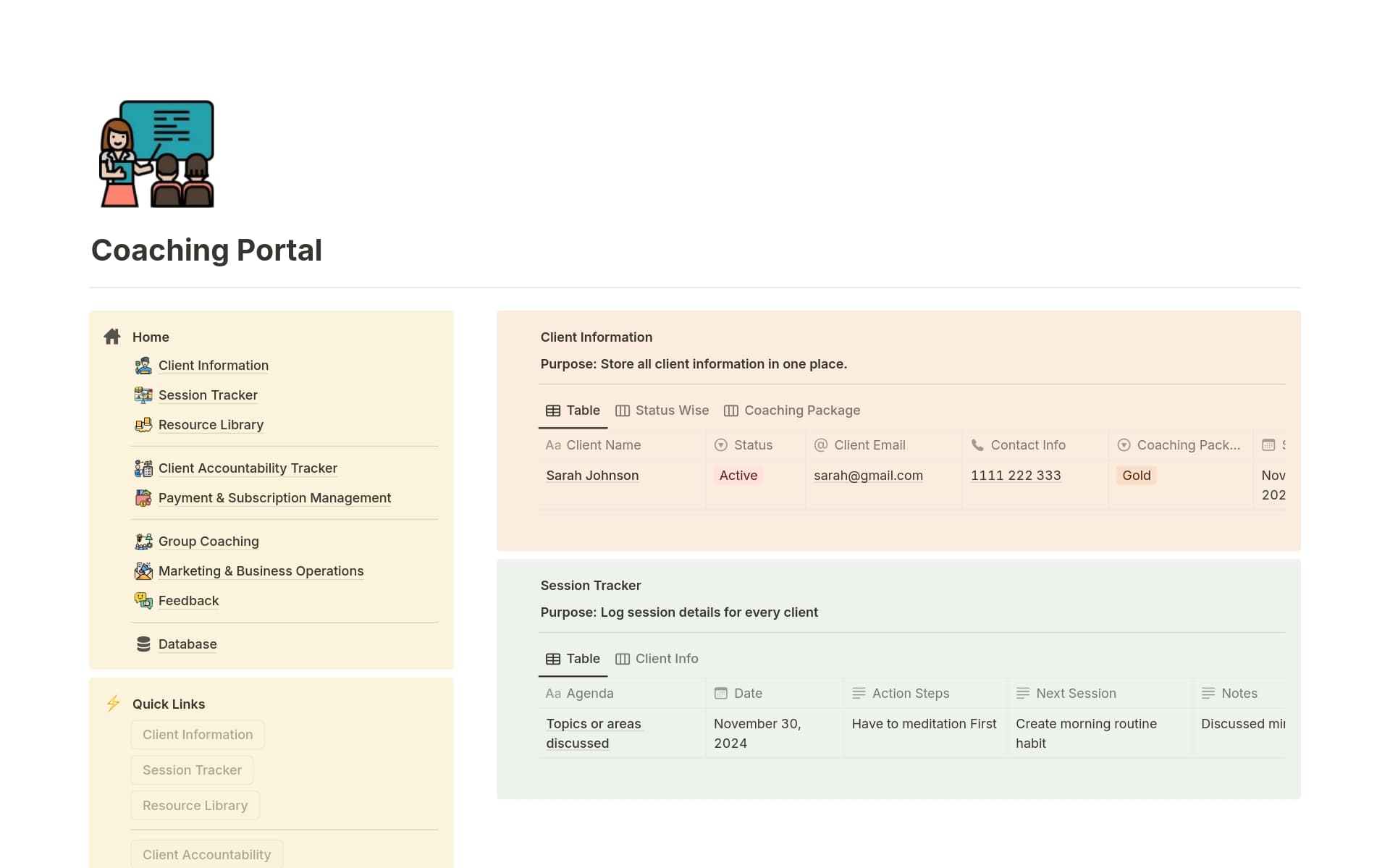Click the Resource Library books icon

(143, 425)
